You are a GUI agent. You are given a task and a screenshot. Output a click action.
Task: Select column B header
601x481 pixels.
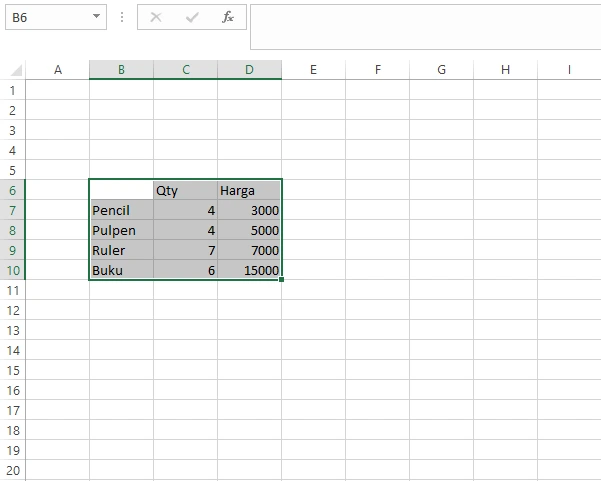[122, 70]
